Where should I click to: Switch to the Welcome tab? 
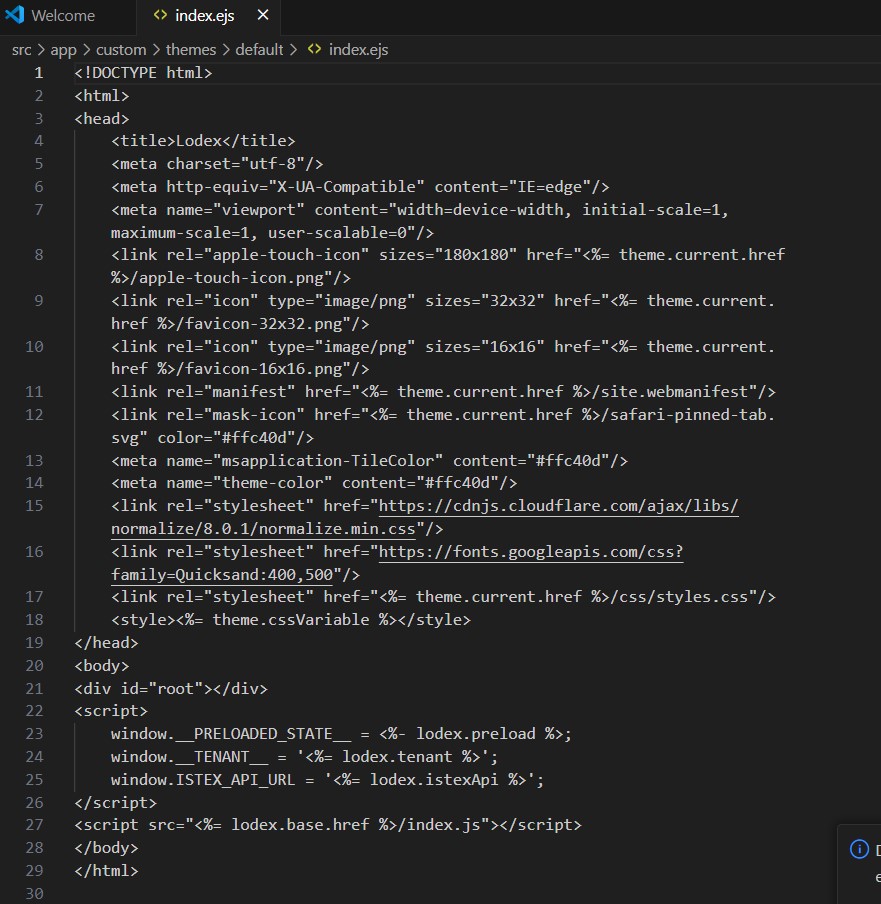pyautogui.click(x=63, y=16)
